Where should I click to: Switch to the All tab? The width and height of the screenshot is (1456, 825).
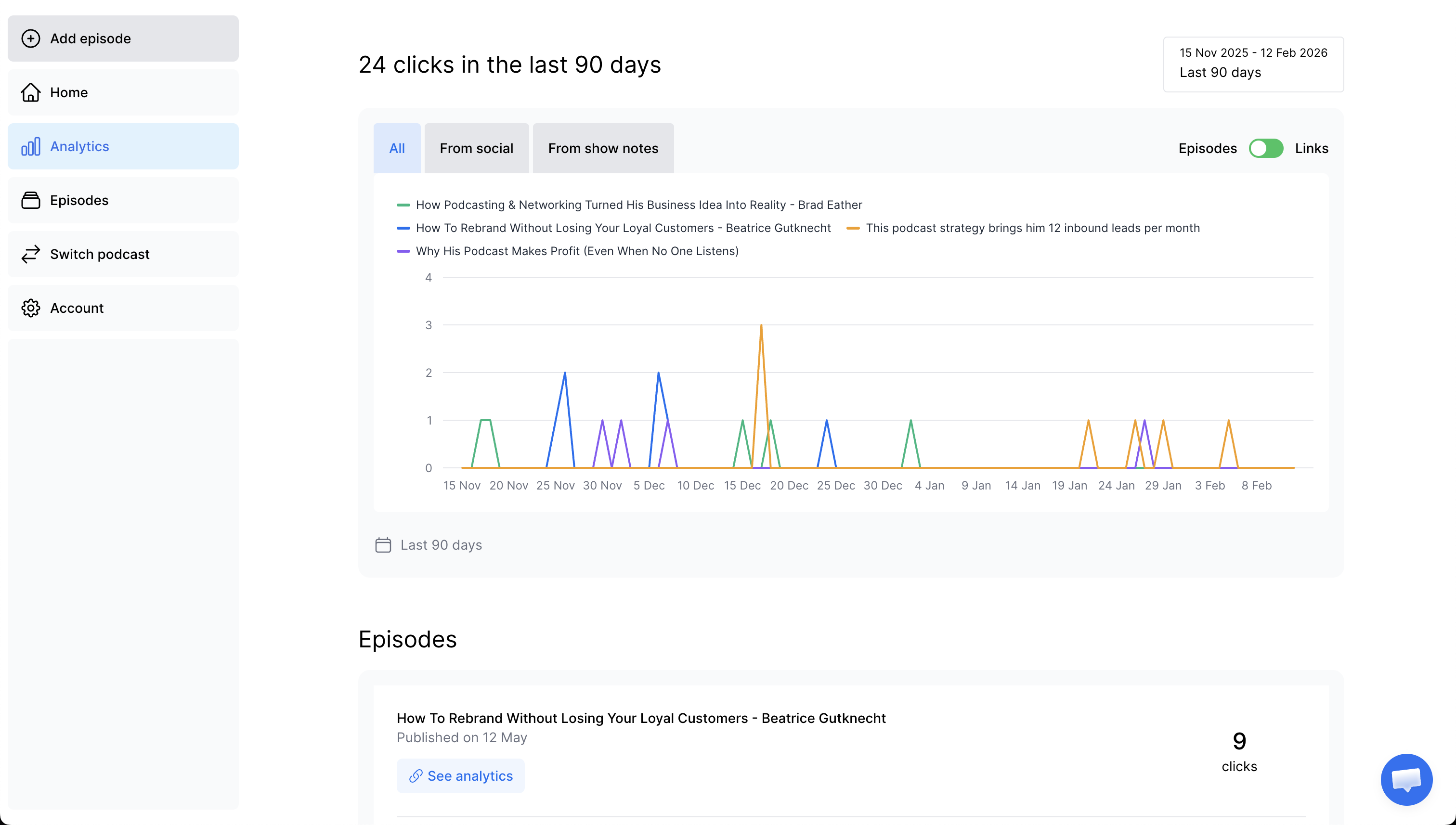[397, 148]
